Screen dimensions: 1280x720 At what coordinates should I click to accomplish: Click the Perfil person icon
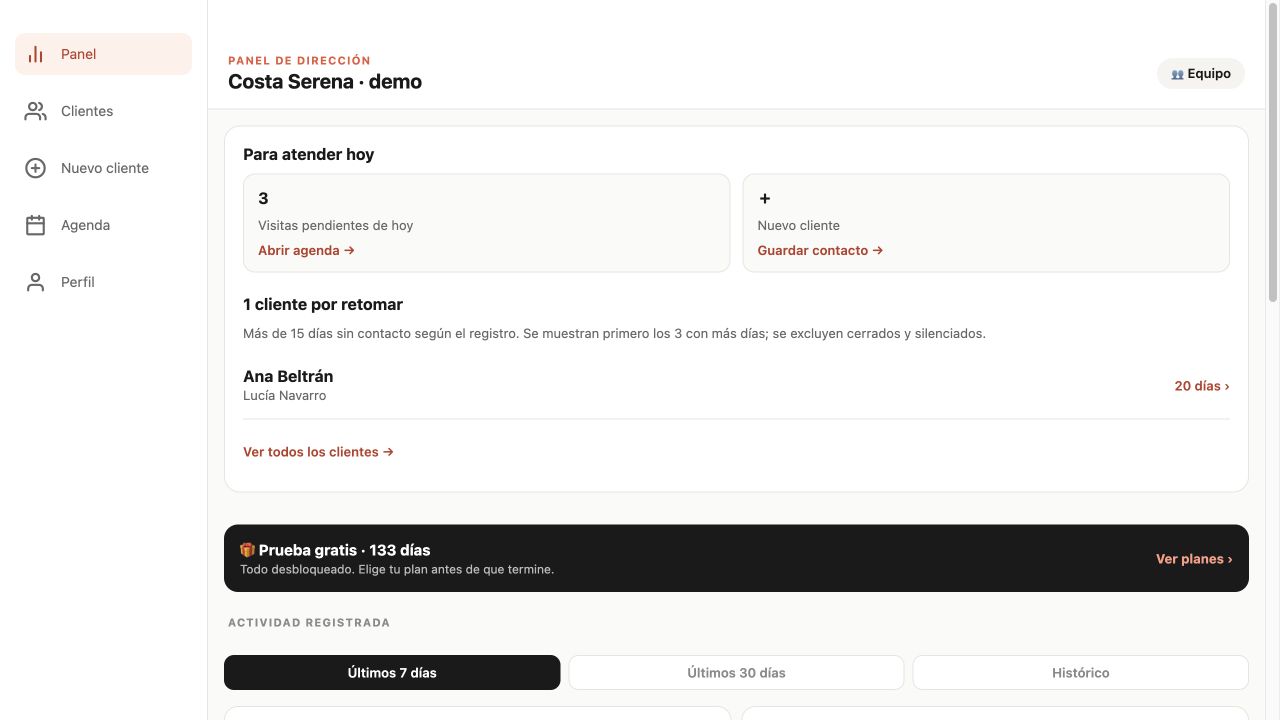(x=36, y=282)
